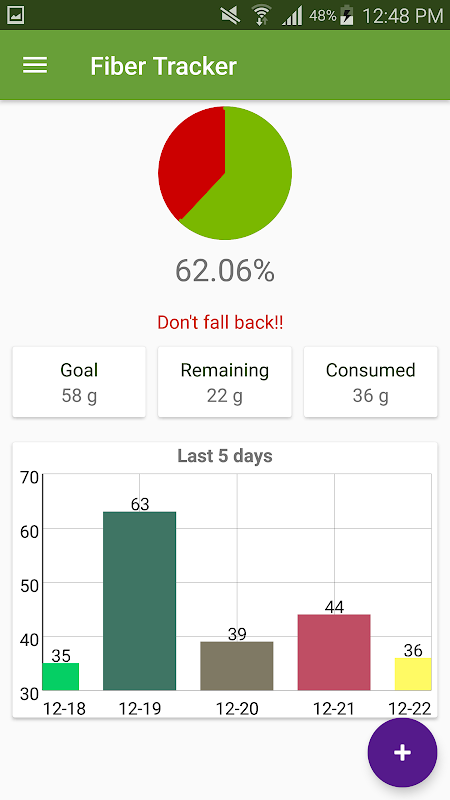The height and width of the screenshot is (800, 450).
Task: Click the Last 5 days chart title
Action: click(225, 456)
